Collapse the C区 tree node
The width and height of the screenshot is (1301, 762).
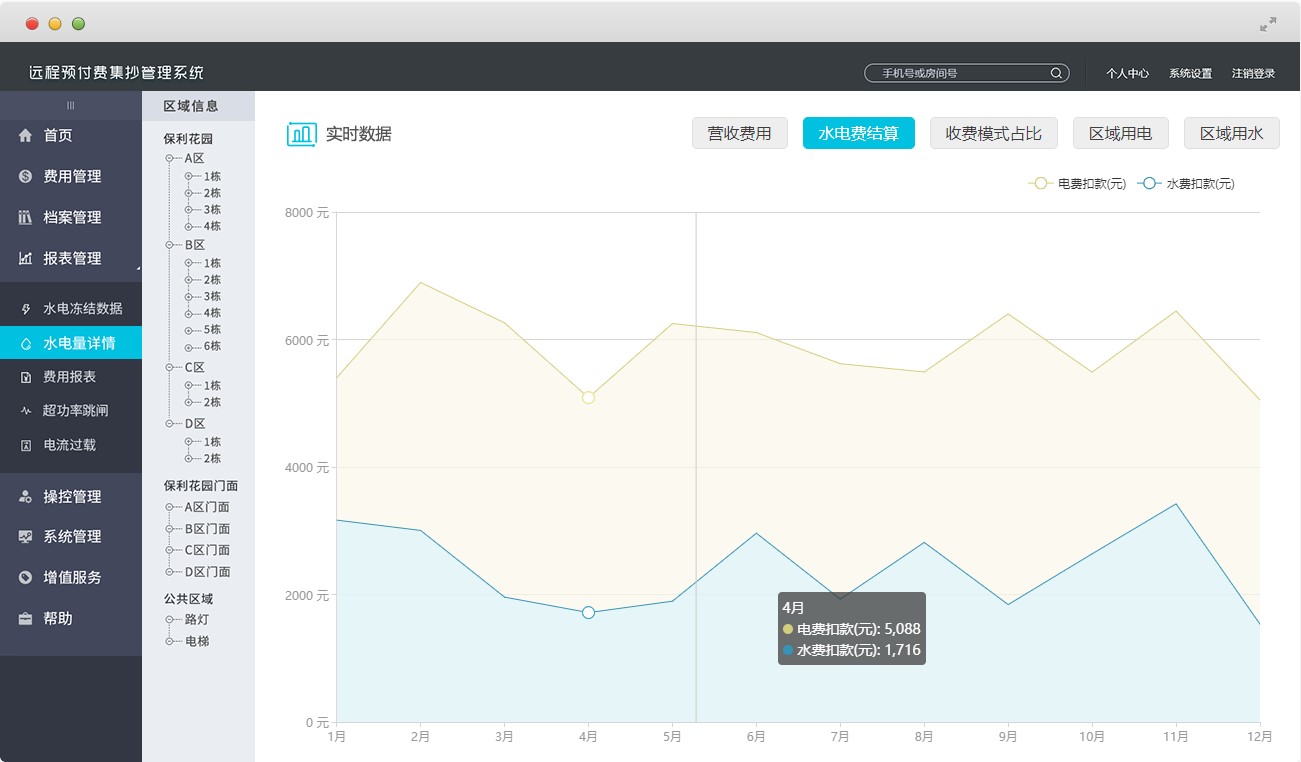[170, 367]
